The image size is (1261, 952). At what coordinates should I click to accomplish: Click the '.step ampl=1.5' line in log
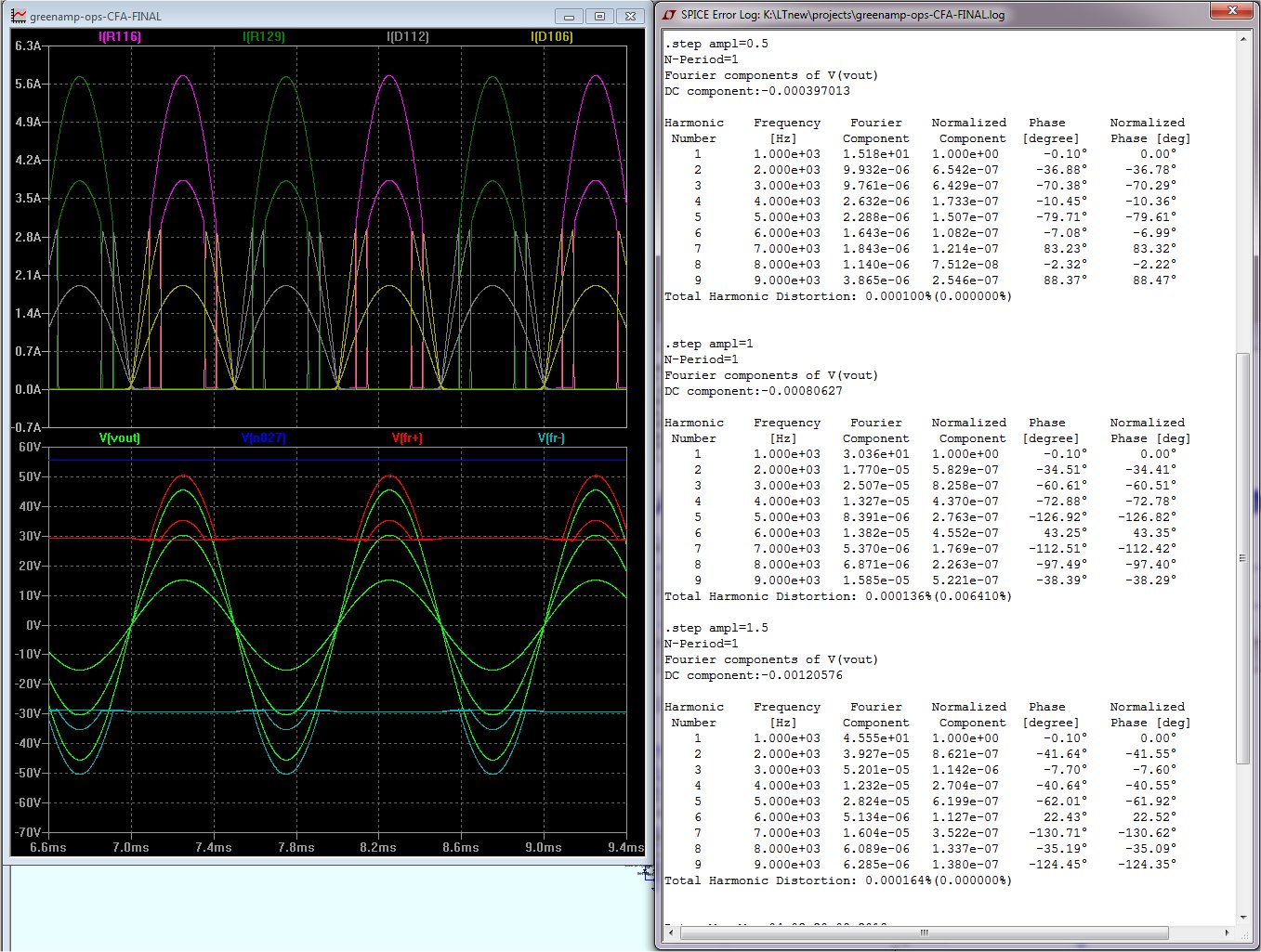tap(716, 628)
